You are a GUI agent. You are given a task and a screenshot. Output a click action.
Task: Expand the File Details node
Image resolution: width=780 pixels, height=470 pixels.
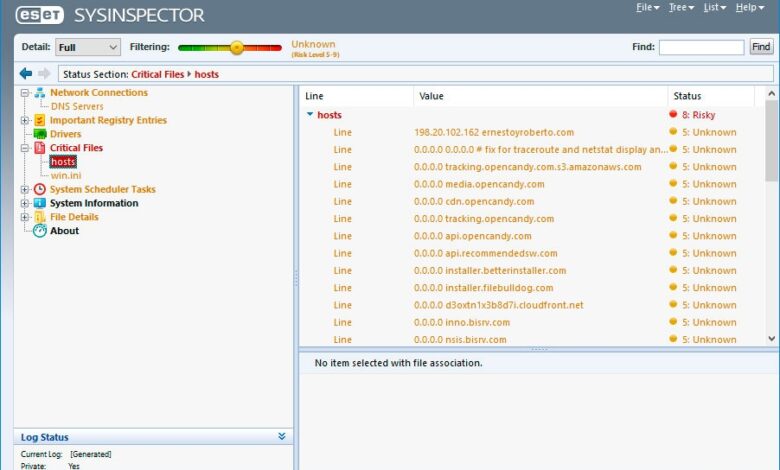click(x=24, y=217)
